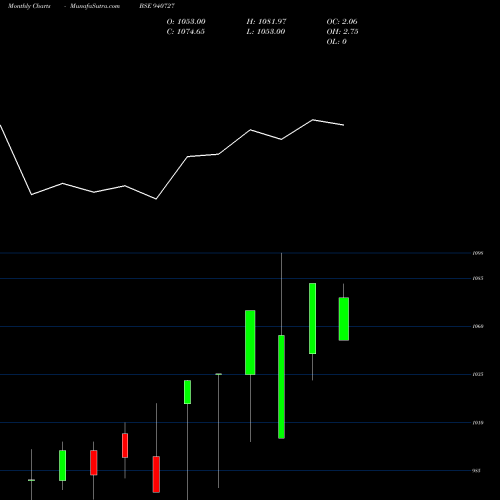Click the last green candle on the right
The height and width of the screenshot is (500, 500).
point(344,319)
